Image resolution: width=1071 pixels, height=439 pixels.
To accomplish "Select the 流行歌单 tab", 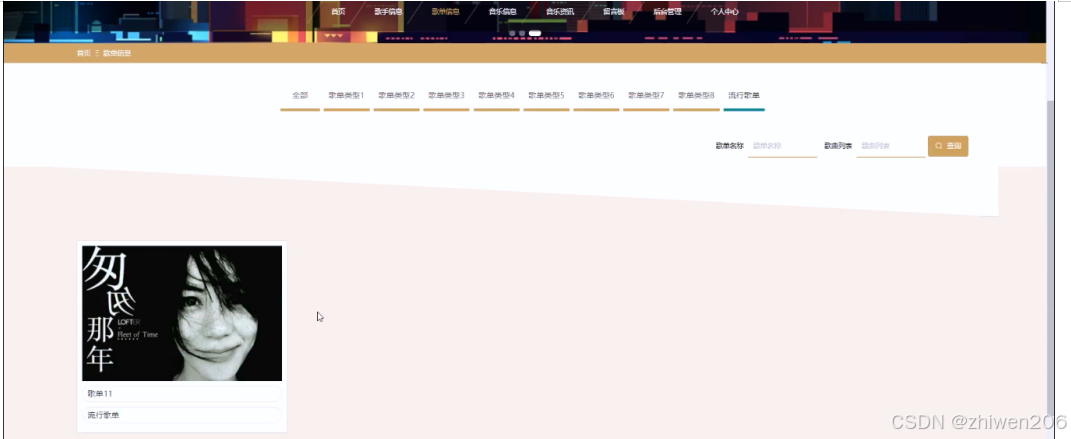I will pyautogui.click(x=744, y=96).
